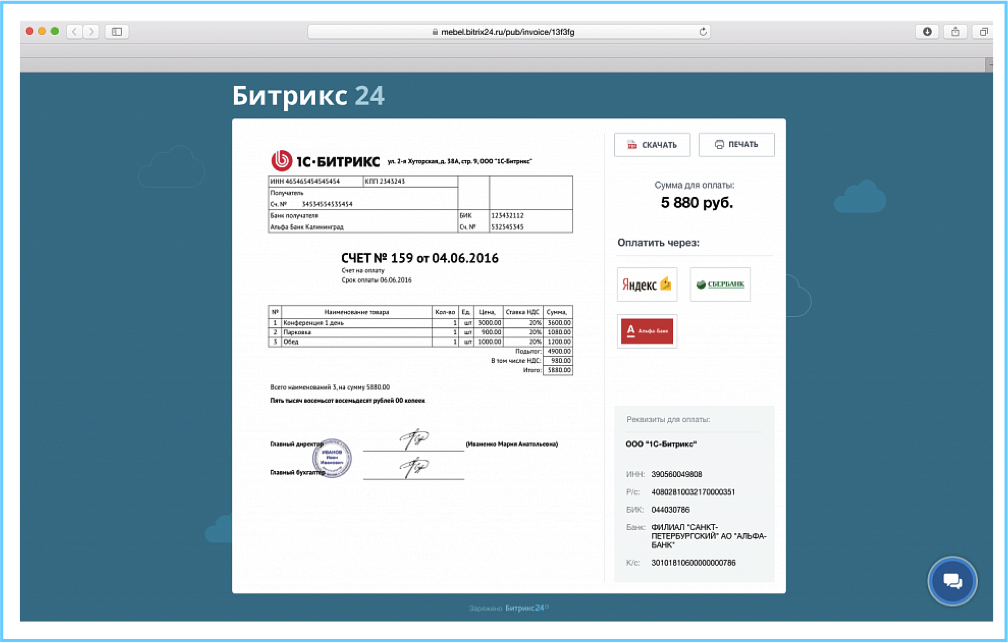Click the 1С-Битрикс logo on invoice
The width and height of the screenshot is (1008, 643).
click(x=325, y=160)
